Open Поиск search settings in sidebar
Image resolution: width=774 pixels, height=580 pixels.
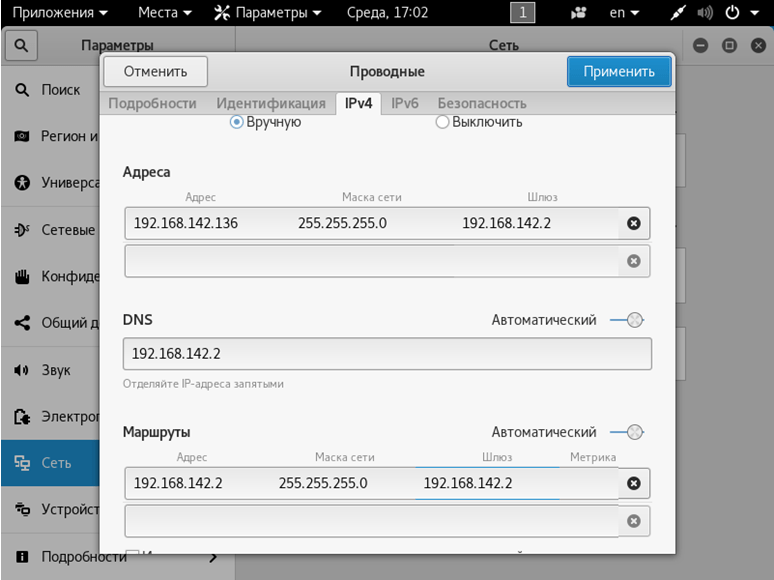[x=50, y=90]
